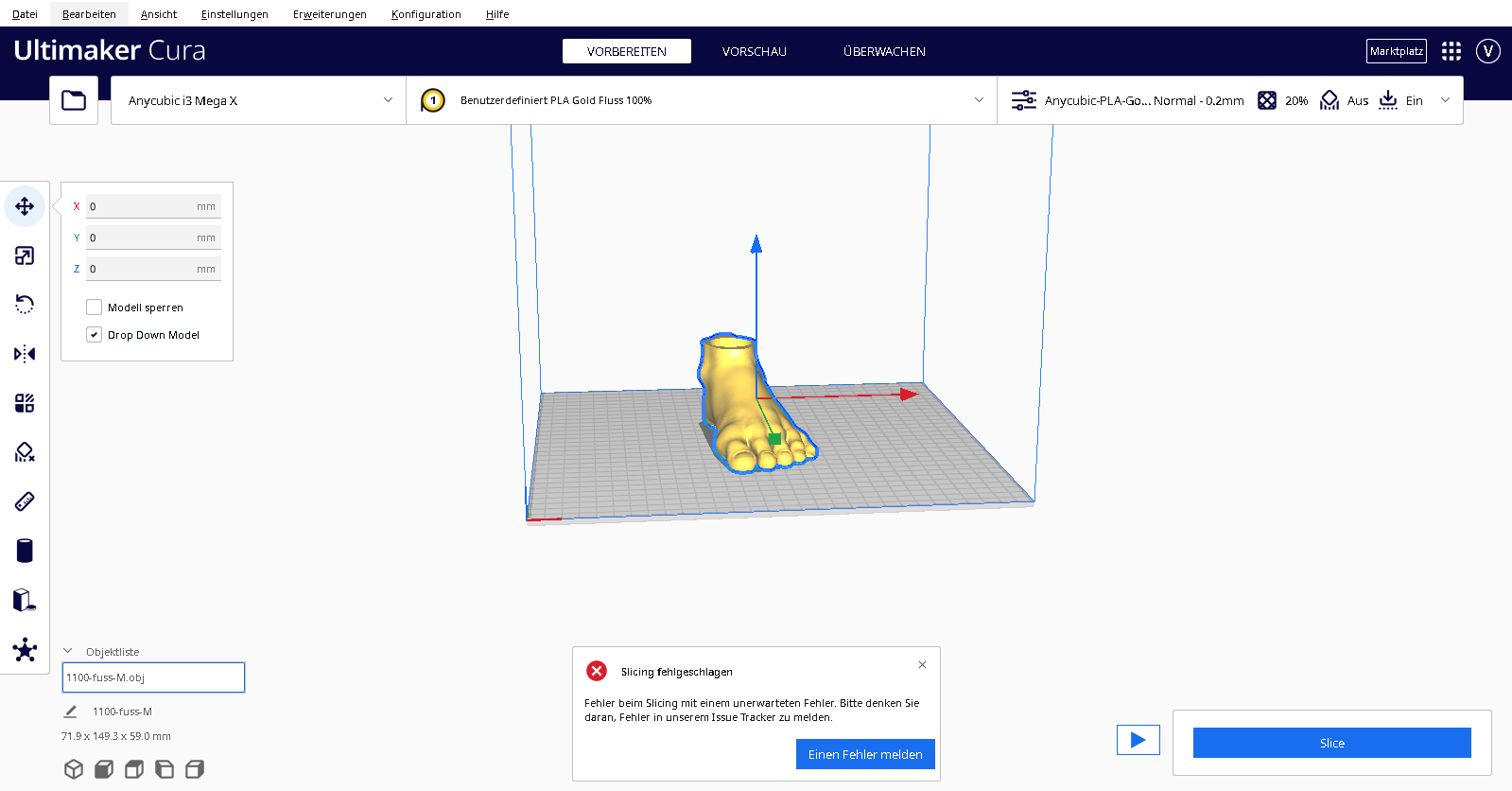The height and width of the screenshot is (791, 1512).
Task: Switch to 3D perspective view cube
Action: pyautogui.click(x=74, y=769)
